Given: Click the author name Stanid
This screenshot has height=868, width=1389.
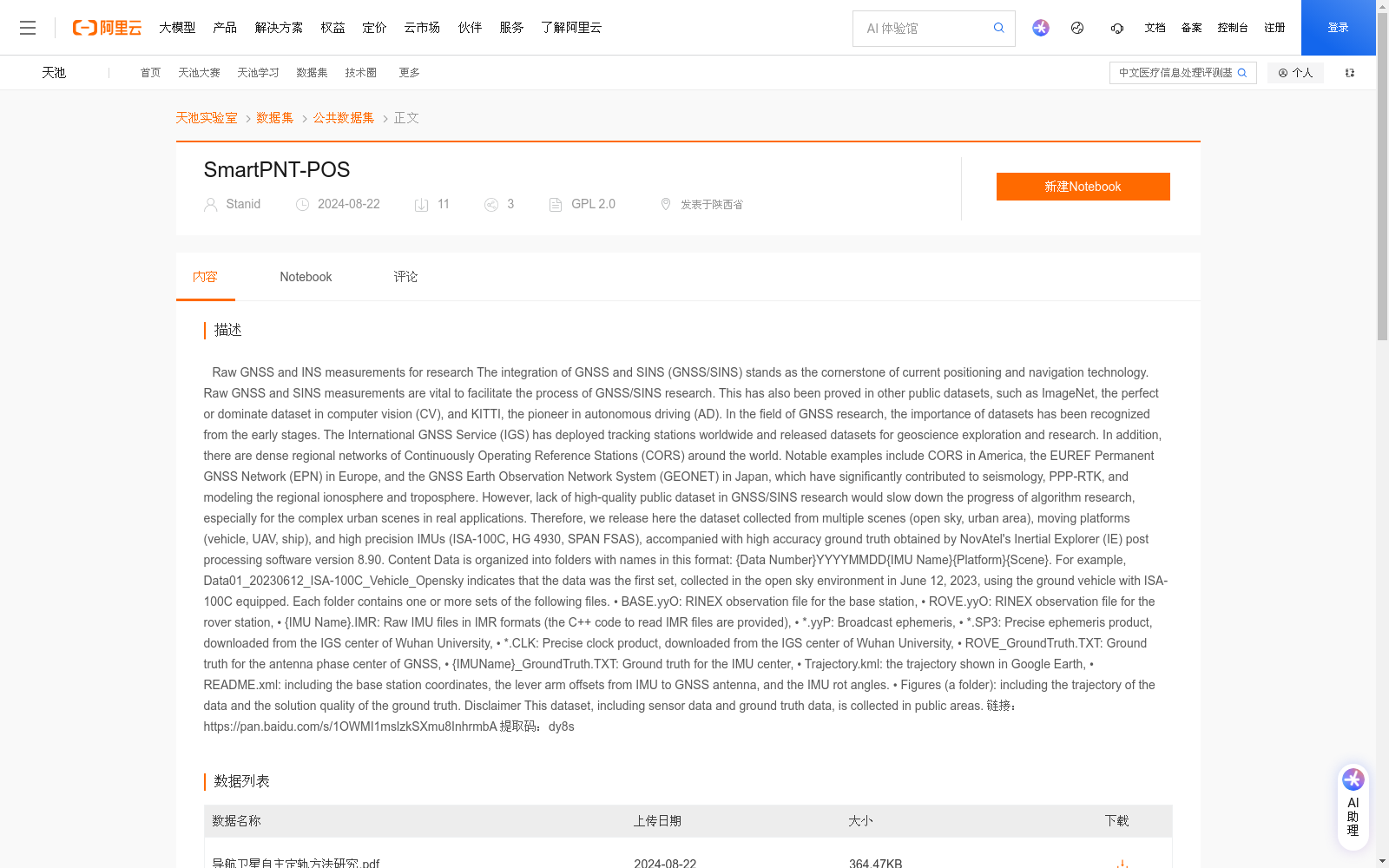Looking at the screenshot, I should click(243, 204).
